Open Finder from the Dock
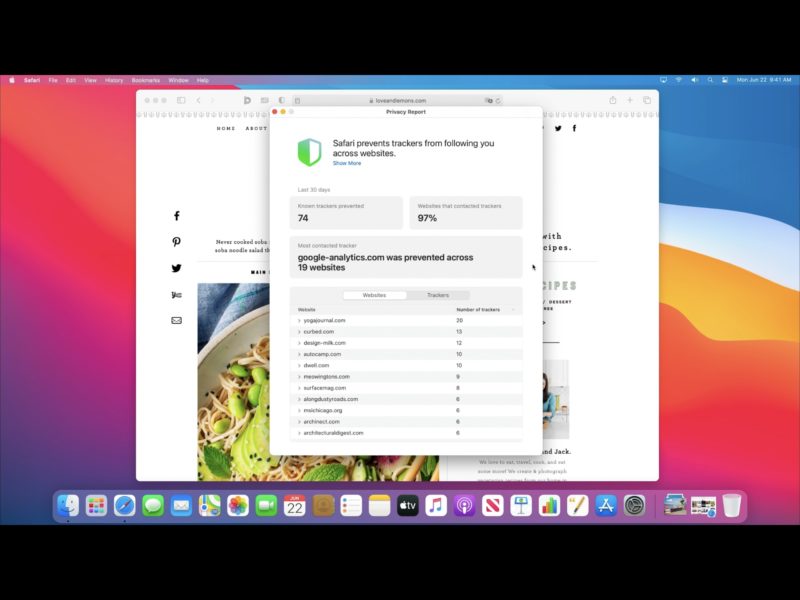 pyautogui.click(x=68, y=506)
